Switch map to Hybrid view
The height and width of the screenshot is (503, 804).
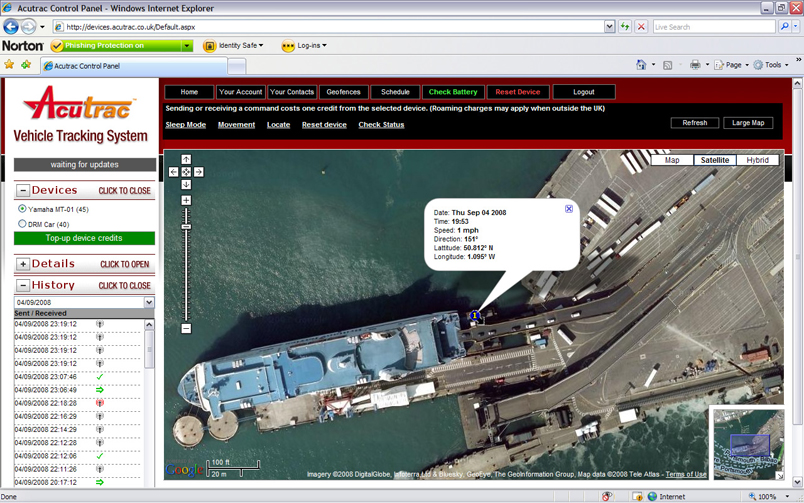coord(757,160)
